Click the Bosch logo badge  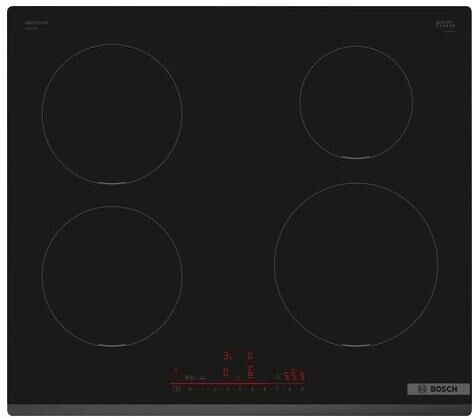438,389
